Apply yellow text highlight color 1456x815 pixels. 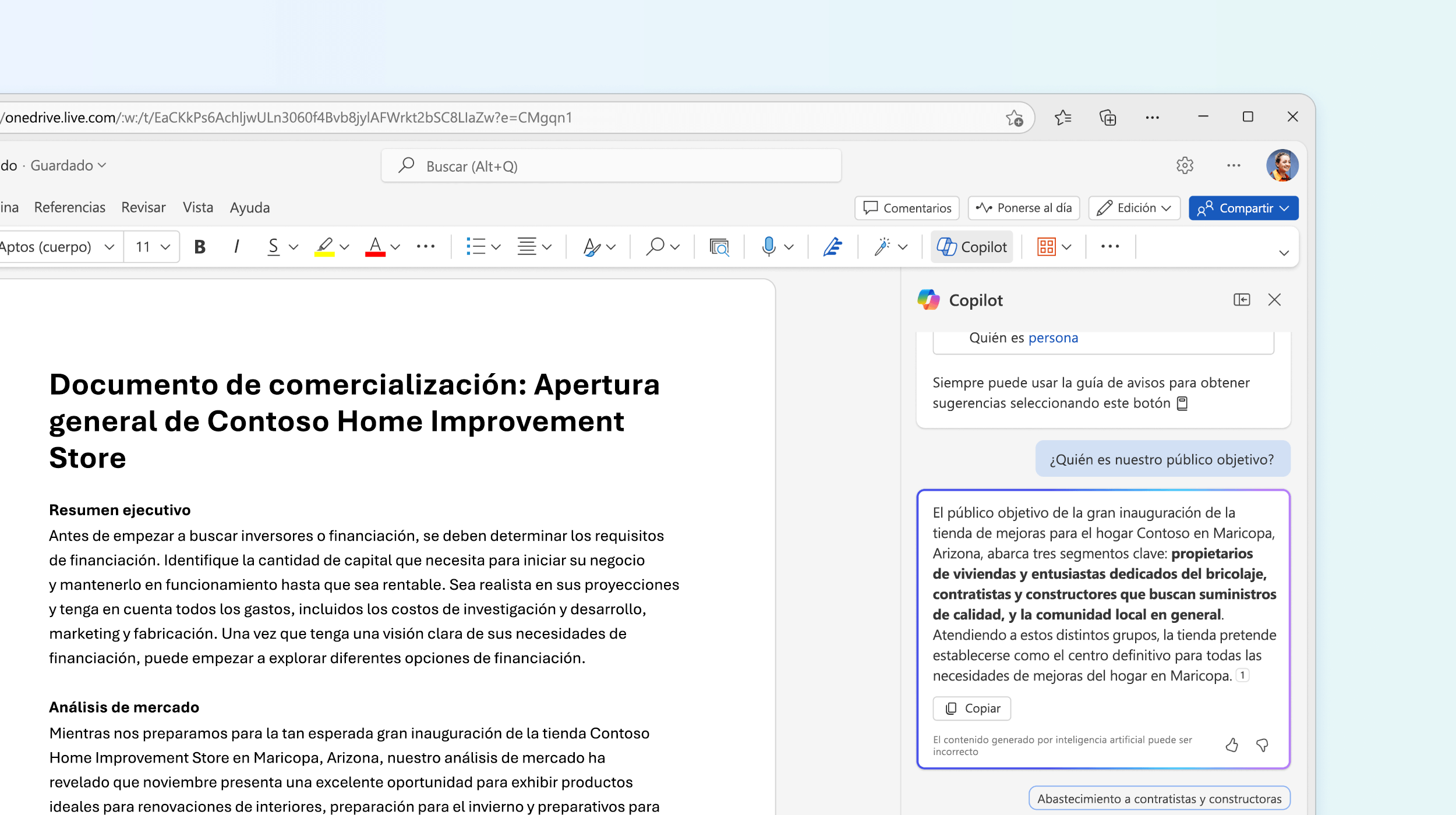(324, 247)
